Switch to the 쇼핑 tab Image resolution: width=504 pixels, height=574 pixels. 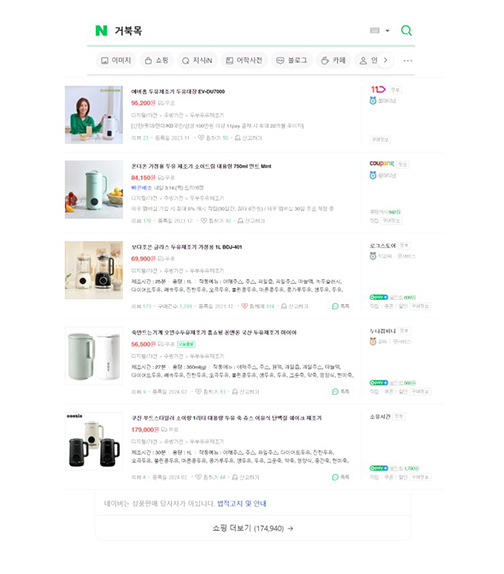(157, 60)
